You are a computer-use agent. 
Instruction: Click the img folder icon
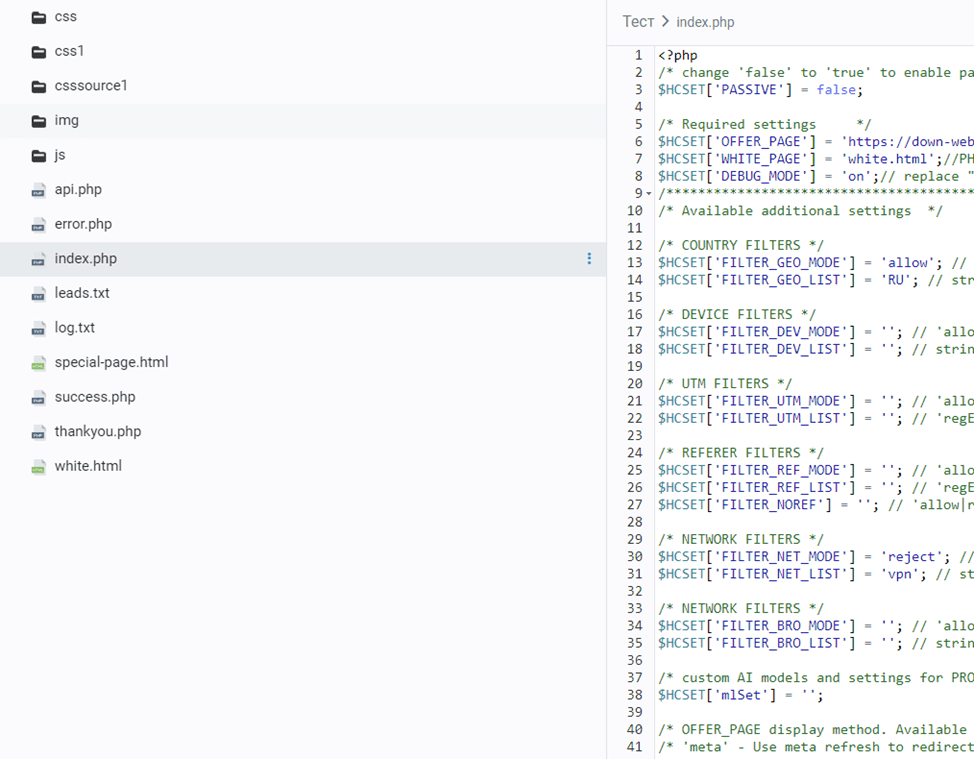pyautogui.click(x=39, y=121)
